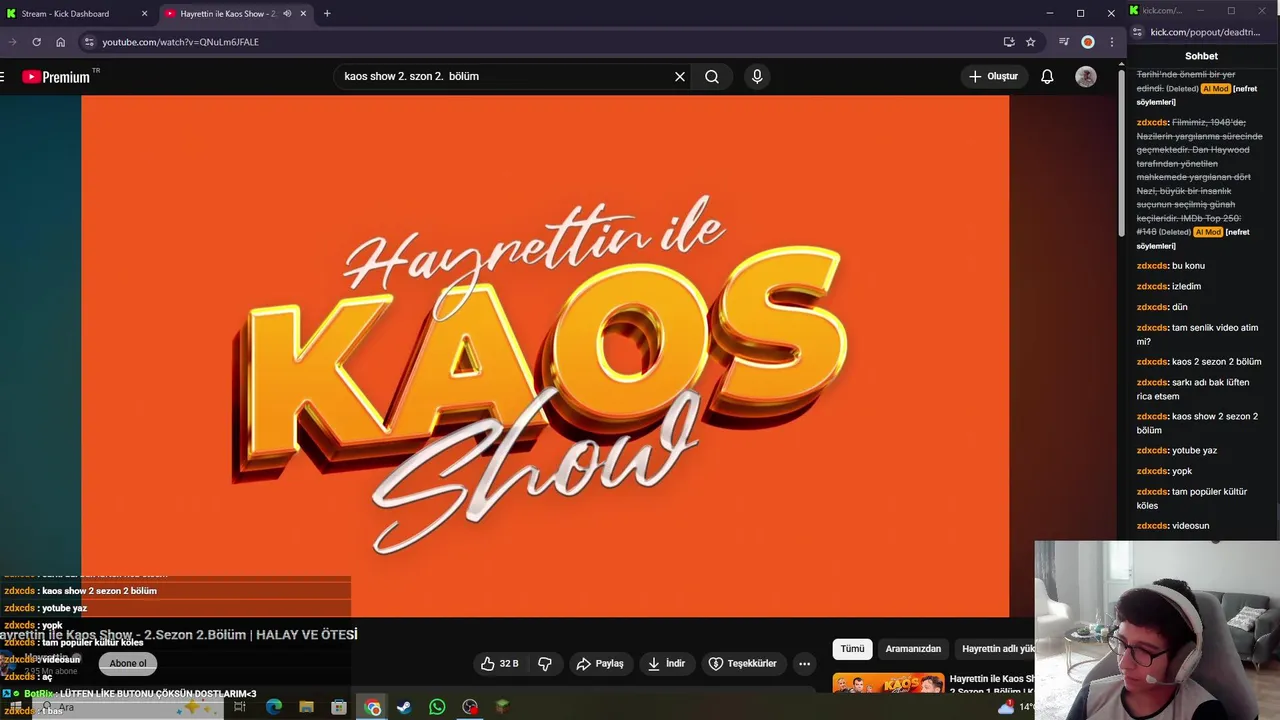Close the Hayrettin ile Kaos Show tab

[303, 13]
